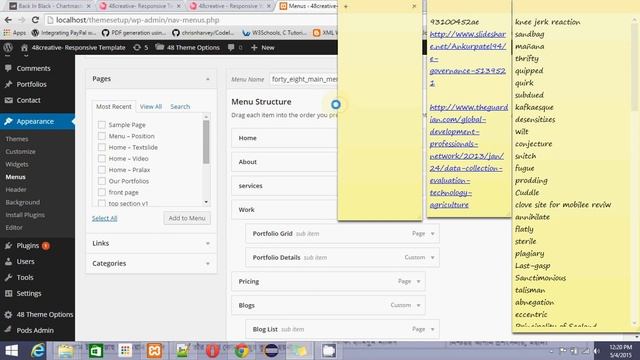Open the comments bubble in admin bar
The width and height of the screenshot is (640, 360).
[x=235, y=47]
